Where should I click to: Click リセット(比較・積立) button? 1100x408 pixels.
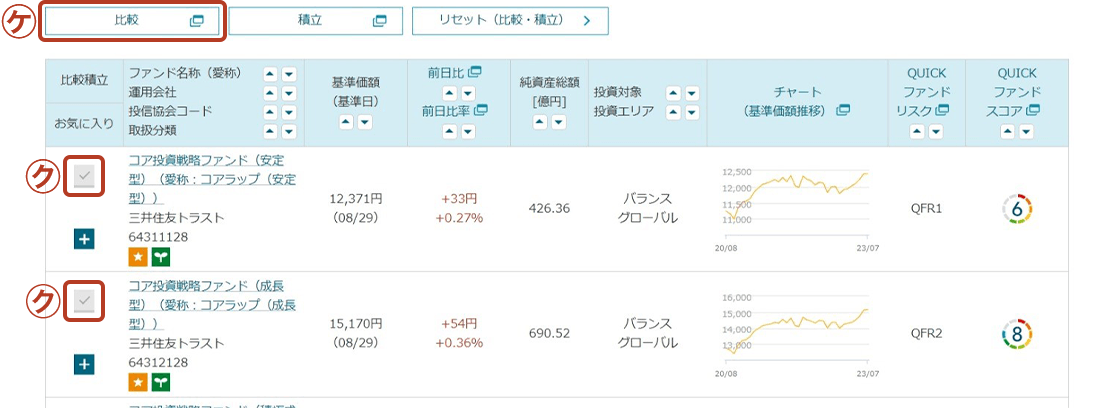(510, 21)
